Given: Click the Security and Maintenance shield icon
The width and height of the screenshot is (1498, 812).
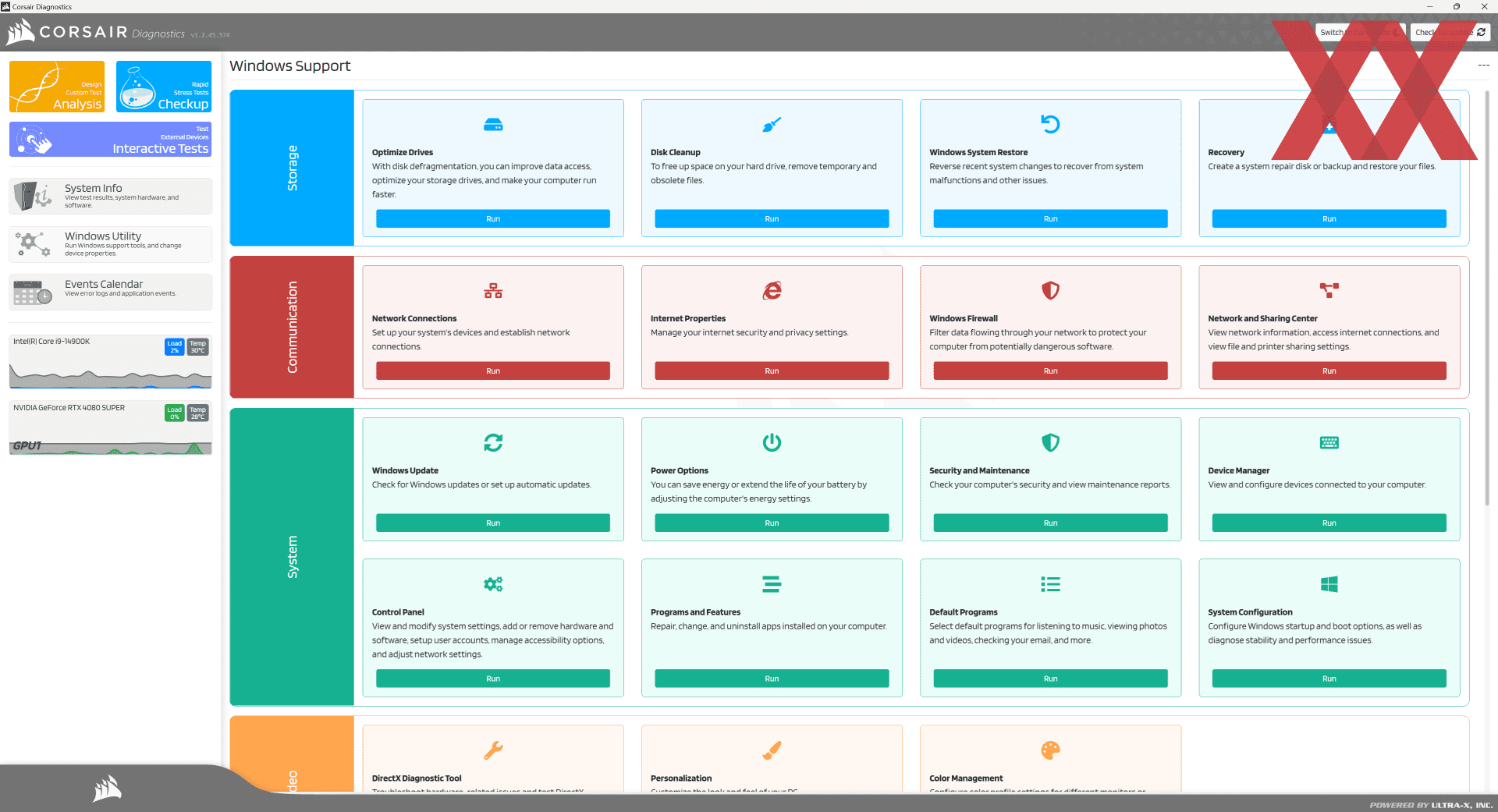Looking at the screenshot, I should coord(1050,442).
